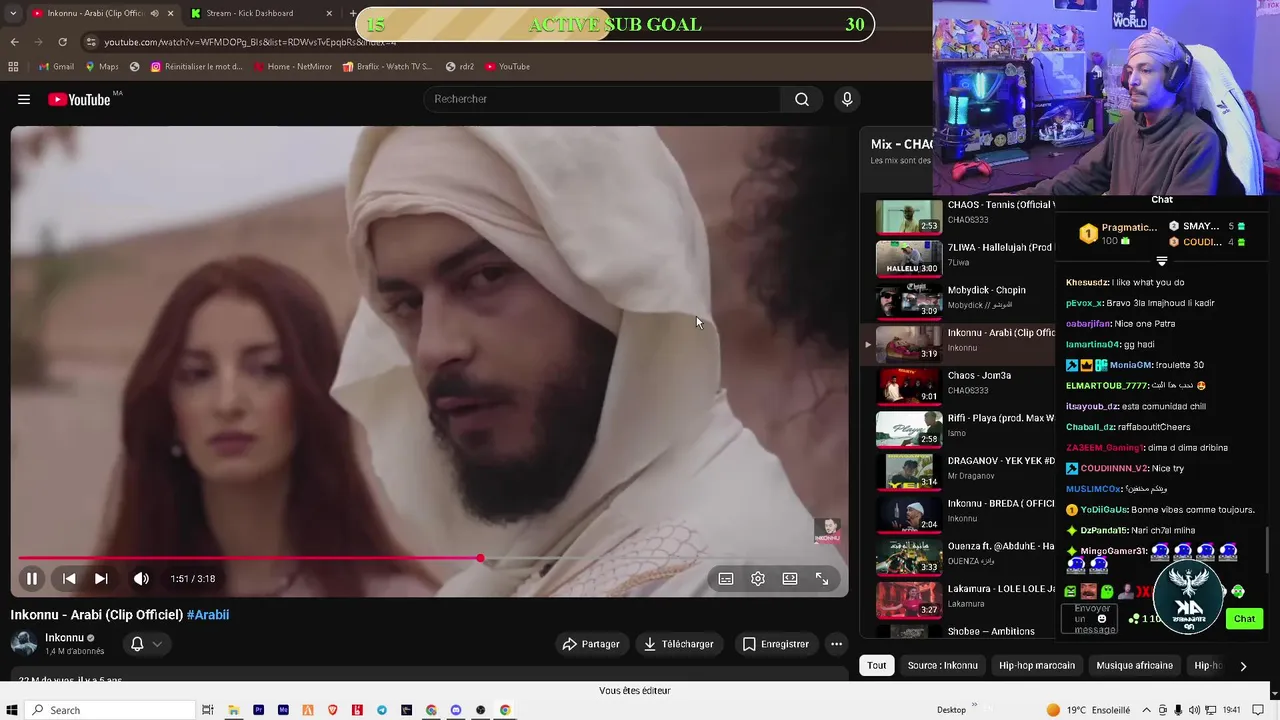This screenshot has width=1280, height=720.
Task: Skip to previous video in player
Action: 69,578
